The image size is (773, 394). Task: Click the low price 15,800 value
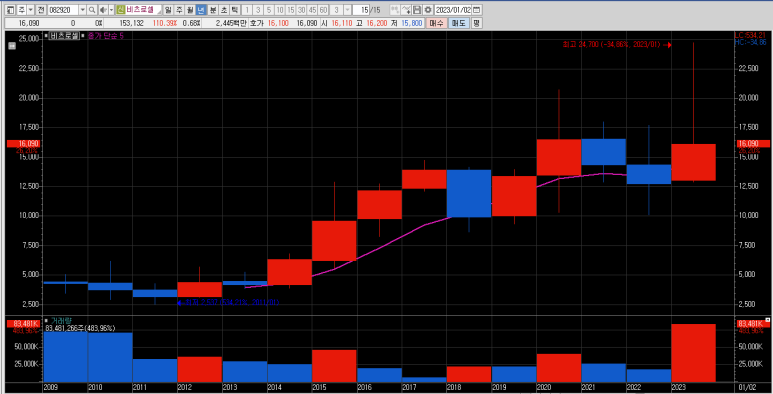(412, 23)
